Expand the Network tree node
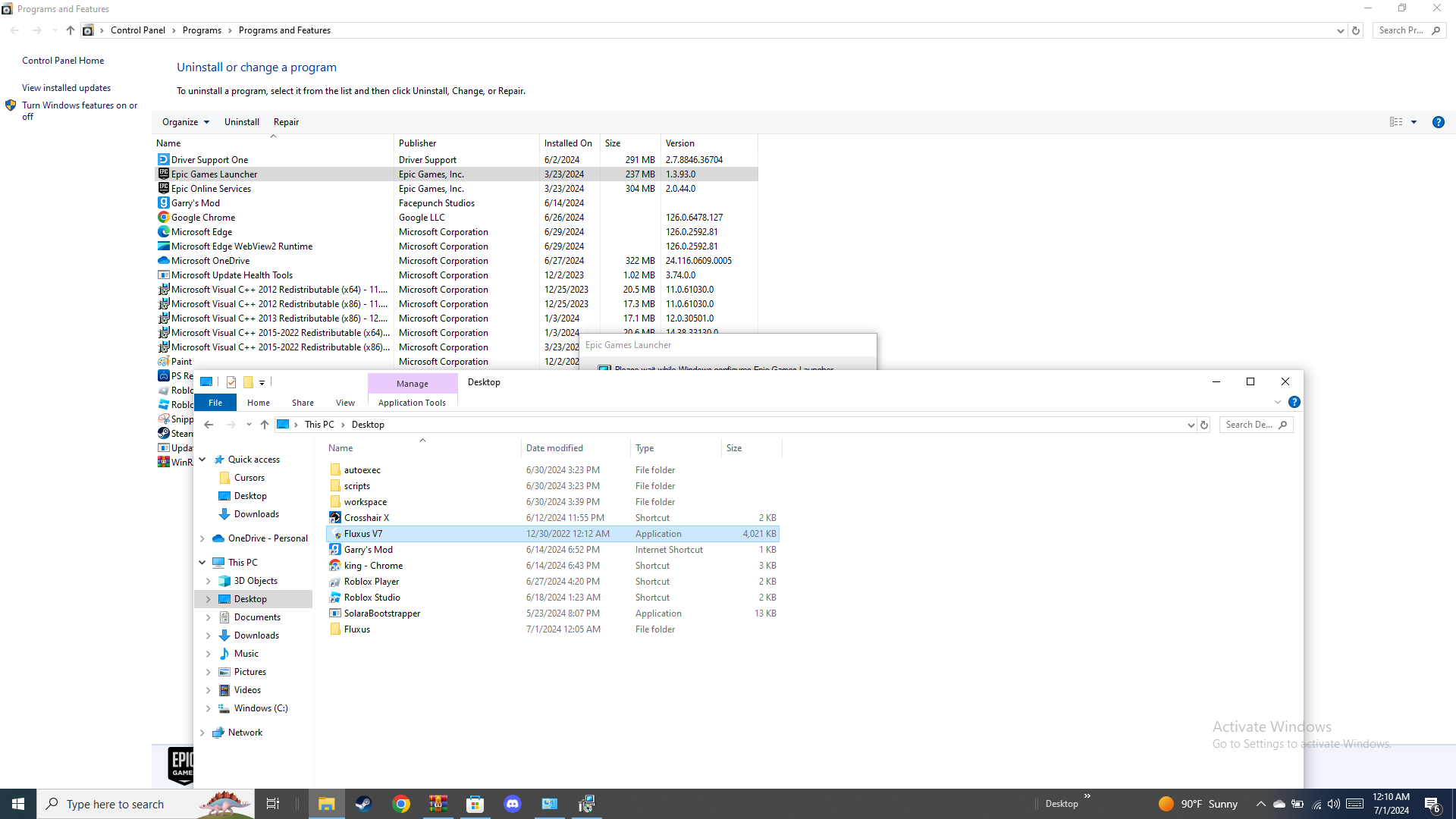This screenshot has height=819, width=1456. [x=202, y=733]
